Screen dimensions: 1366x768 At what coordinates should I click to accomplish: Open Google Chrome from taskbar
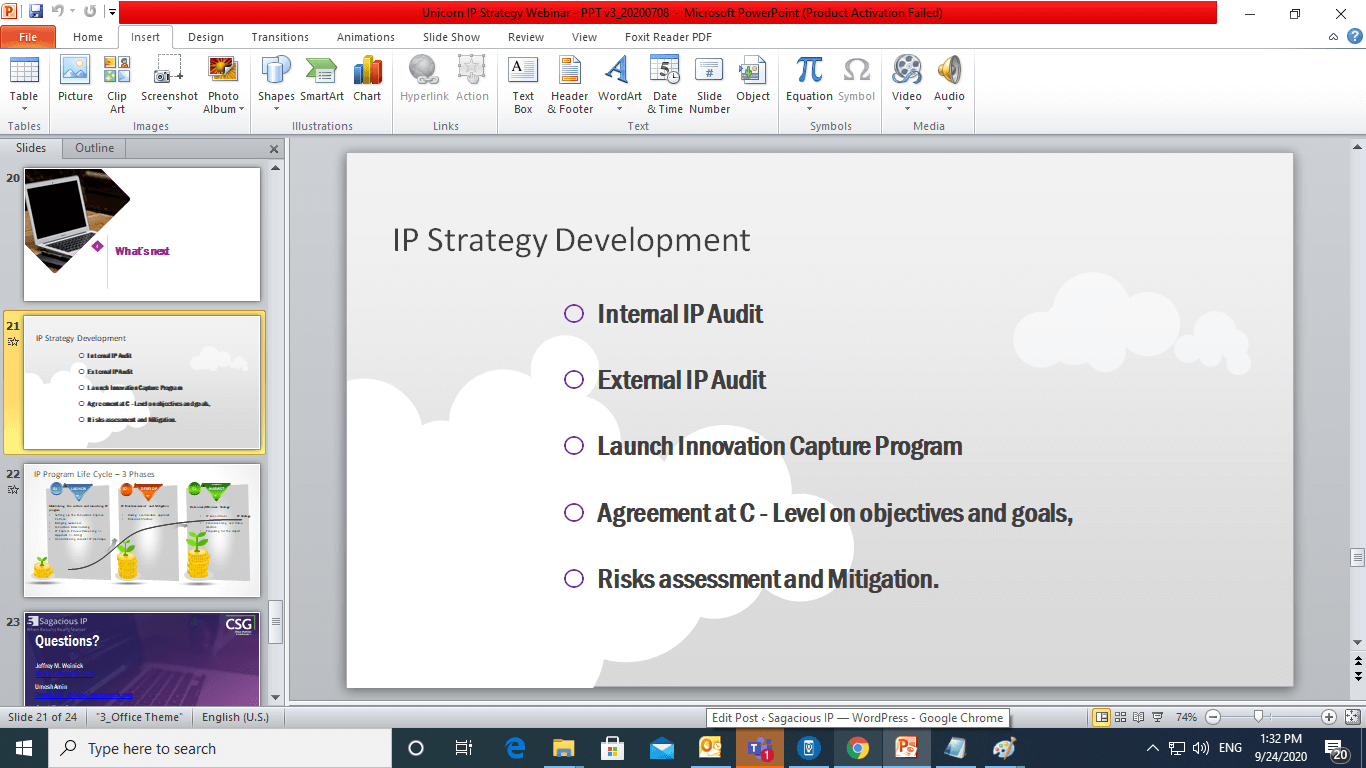click(858, 748)
